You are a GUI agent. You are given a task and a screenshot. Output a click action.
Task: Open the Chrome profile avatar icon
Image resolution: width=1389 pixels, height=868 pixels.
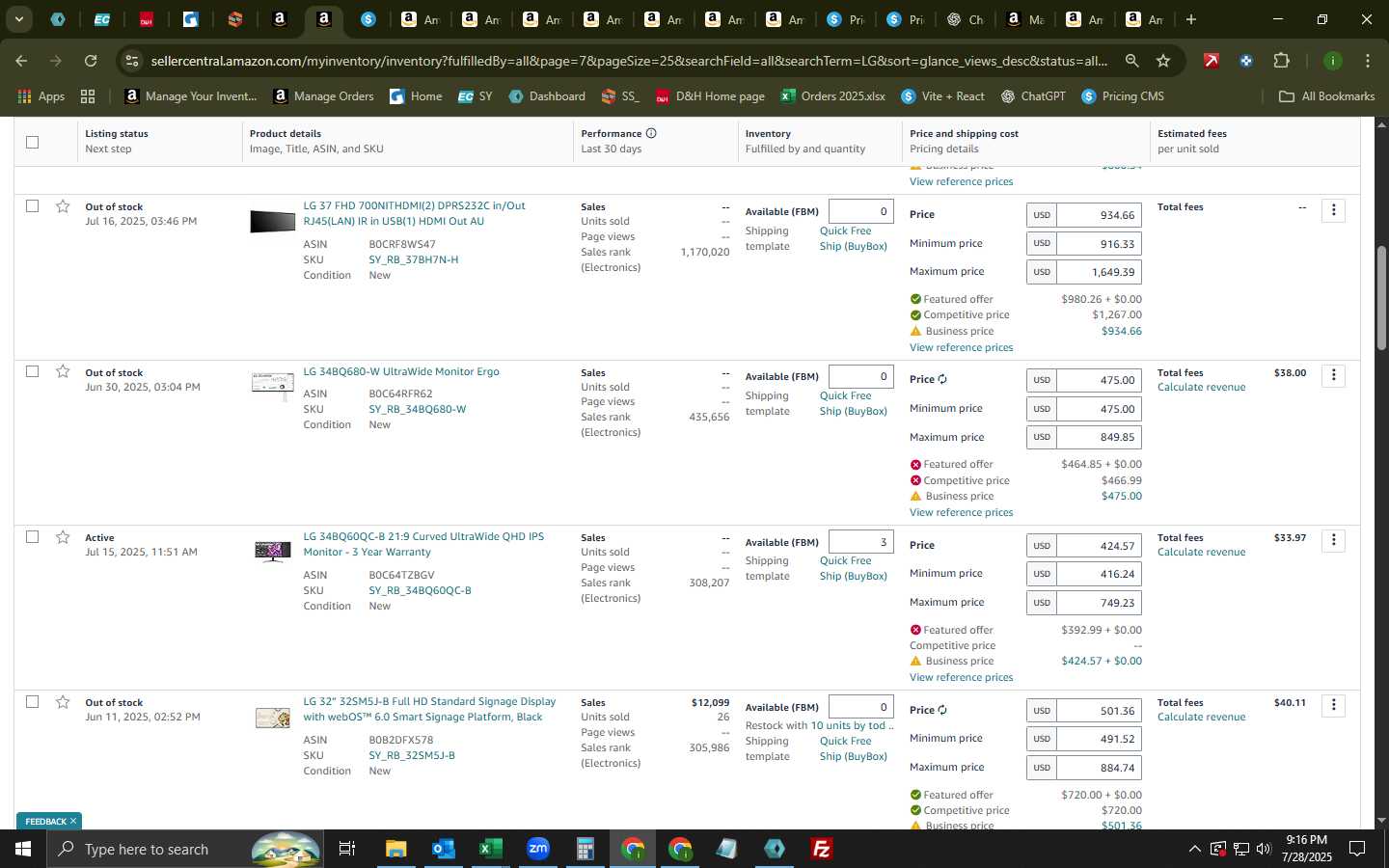pos(1332,61)
